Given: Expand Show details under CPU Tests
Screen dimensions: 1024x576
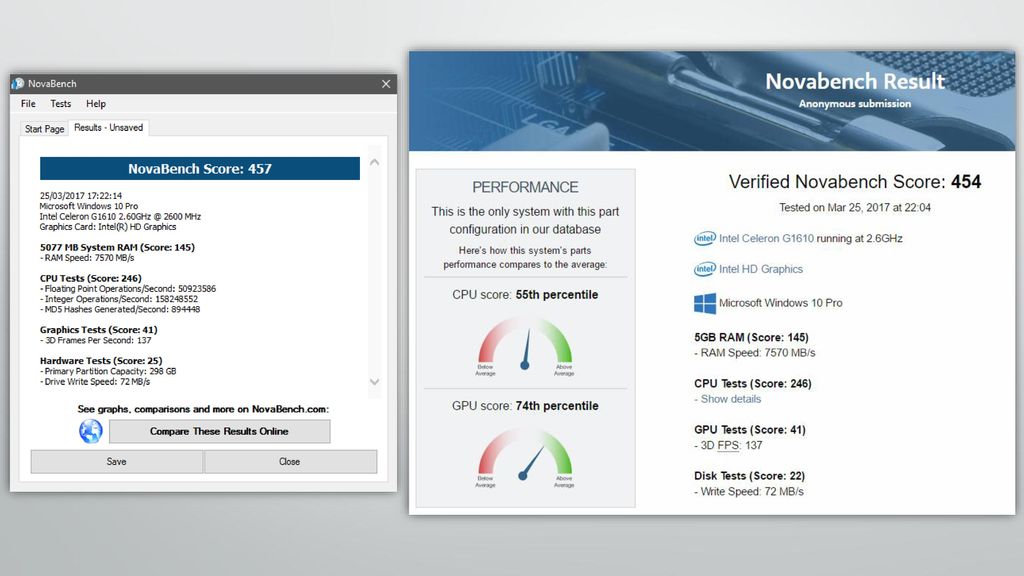Looking at the screenshot, I should (731, 399).
